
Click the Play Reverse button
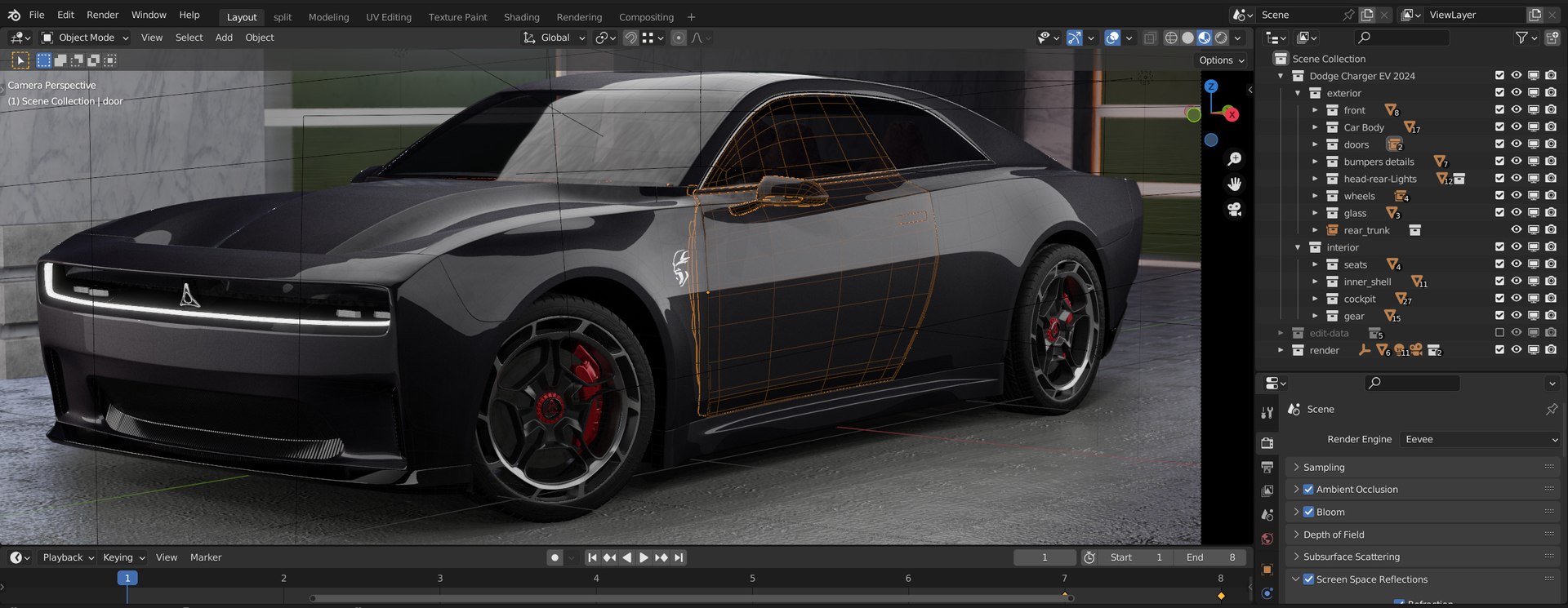626,557
